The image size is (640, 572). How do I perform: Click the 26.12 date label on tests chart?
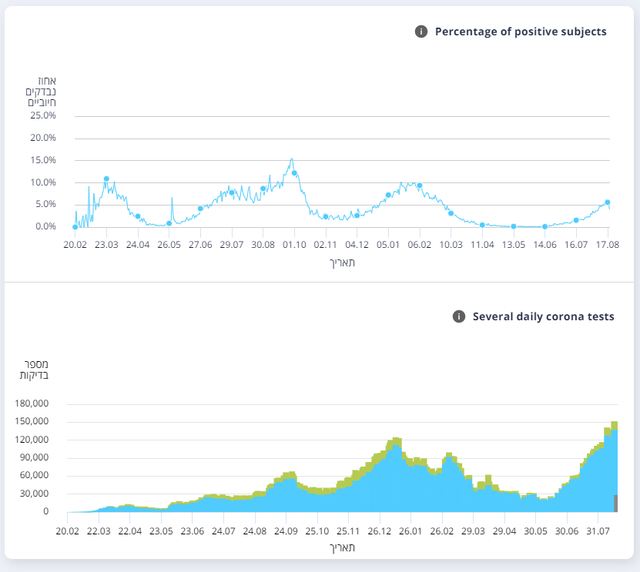379,531
